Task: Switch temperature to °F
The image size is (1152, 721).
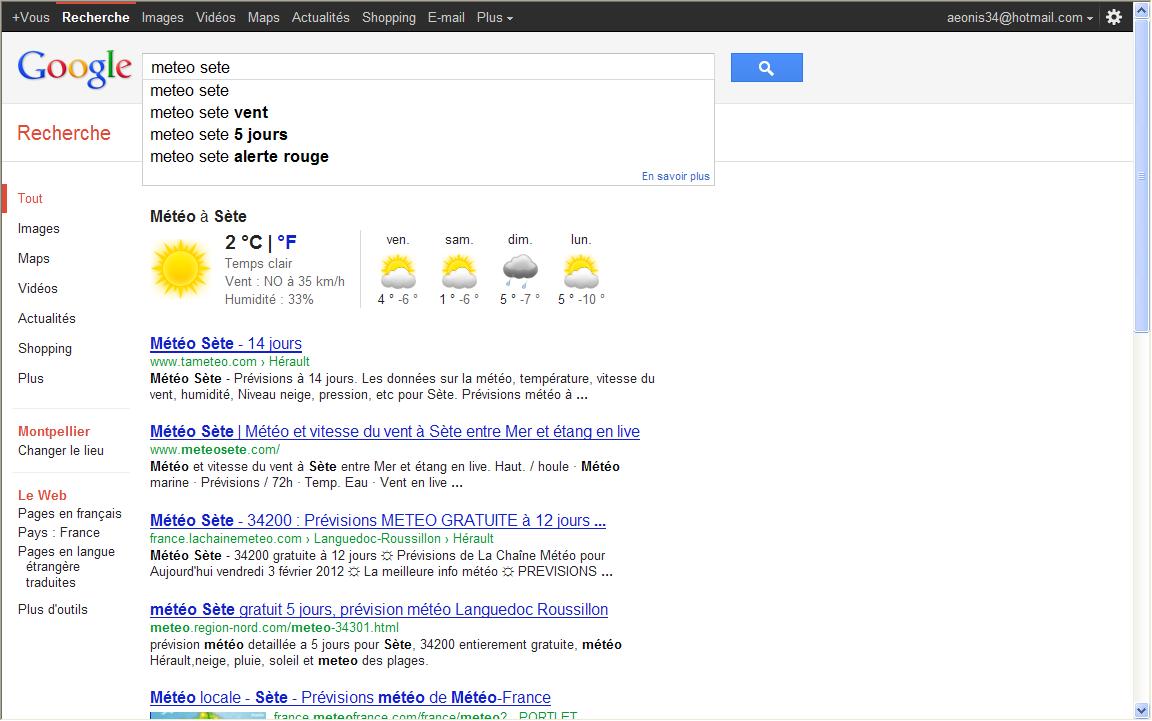Action: [x=287, y=242]
